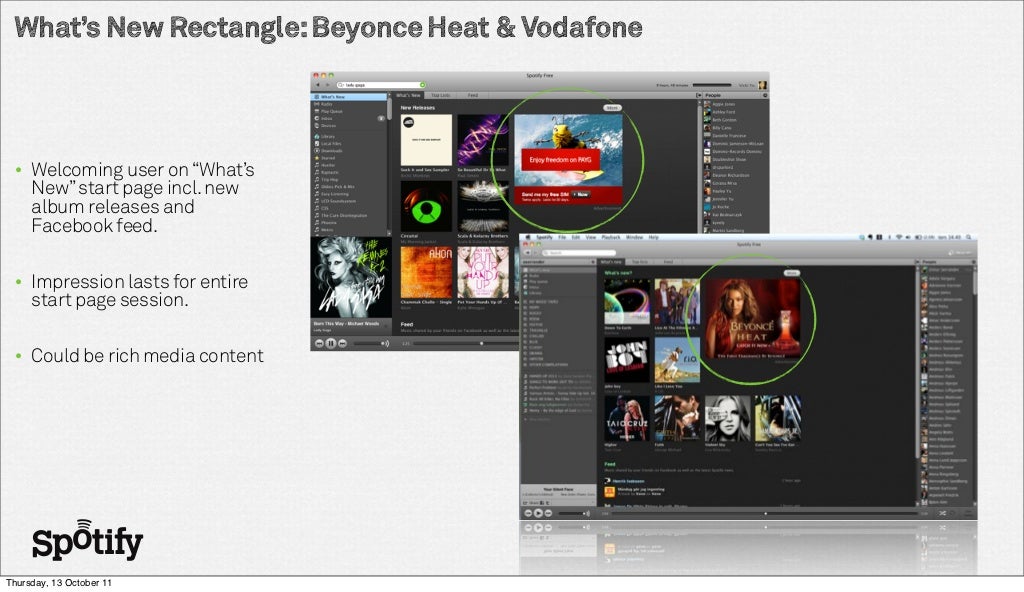Click the speaker icon in rear window
This screenshot has height=592, width=1024.
click(x=385, y=343)
